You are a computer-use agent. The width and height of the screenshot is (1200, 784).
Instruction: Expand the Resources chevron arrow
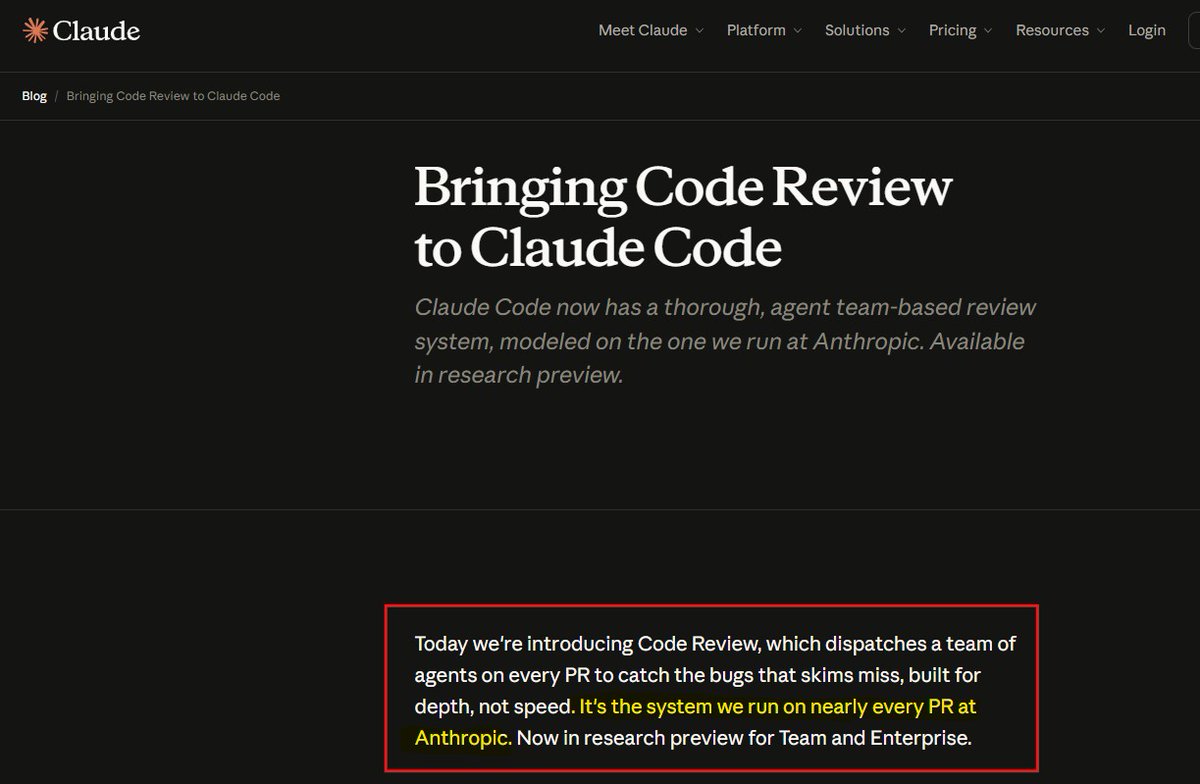point(1101,31)
